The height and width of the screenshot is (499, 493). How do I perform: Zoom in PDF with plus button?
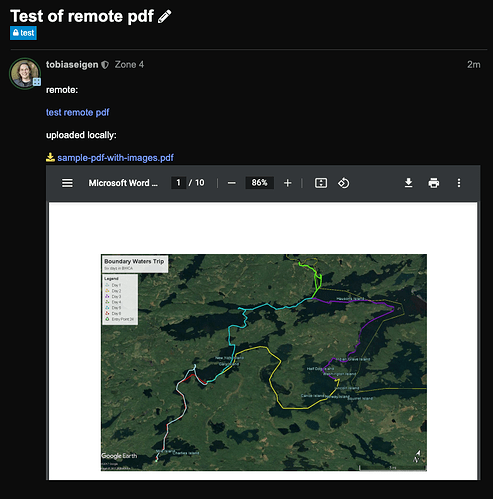(x=288, y=183)
